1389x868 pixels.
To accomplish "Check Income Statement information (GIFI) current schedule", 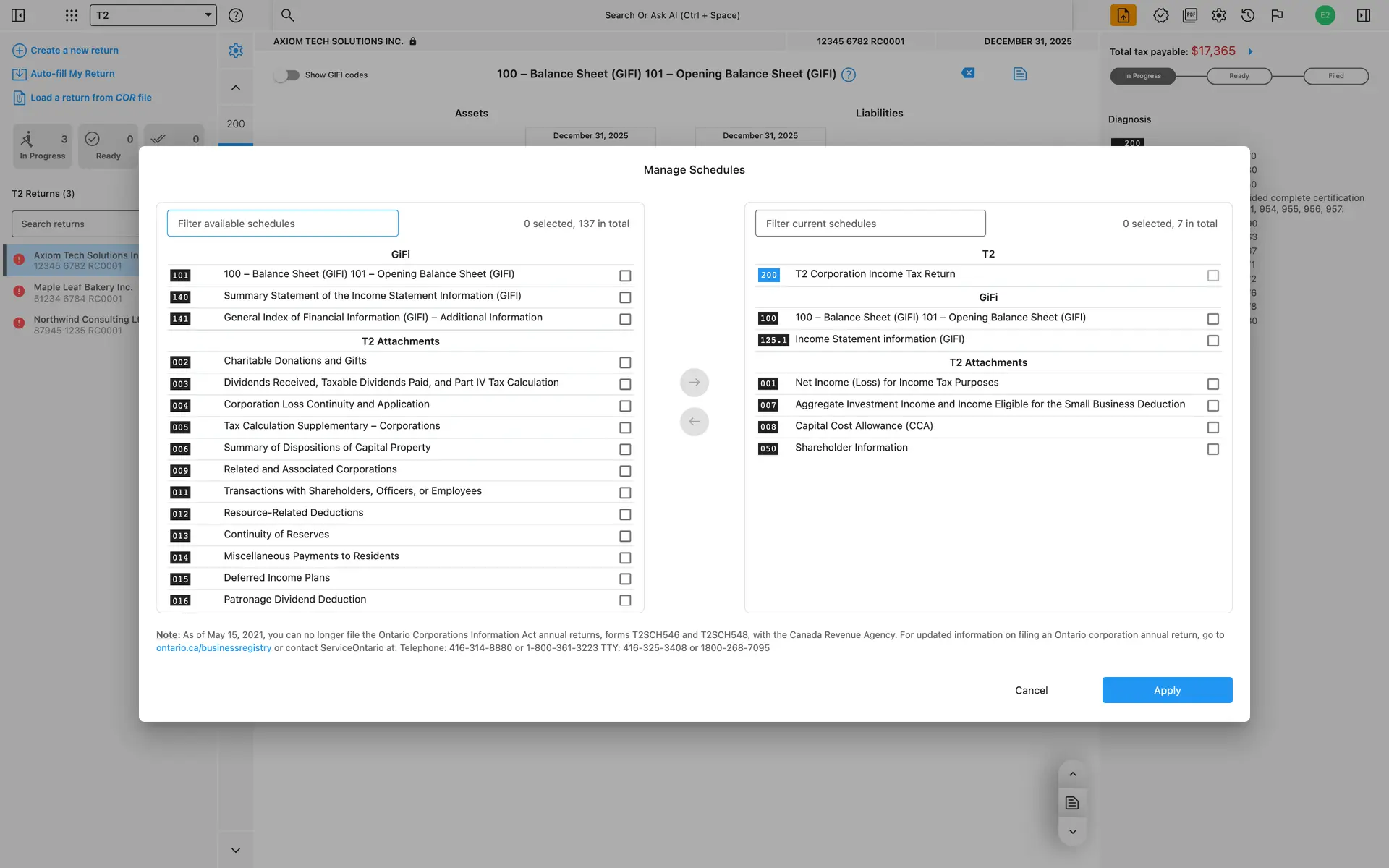I will tap(1213, 341).
